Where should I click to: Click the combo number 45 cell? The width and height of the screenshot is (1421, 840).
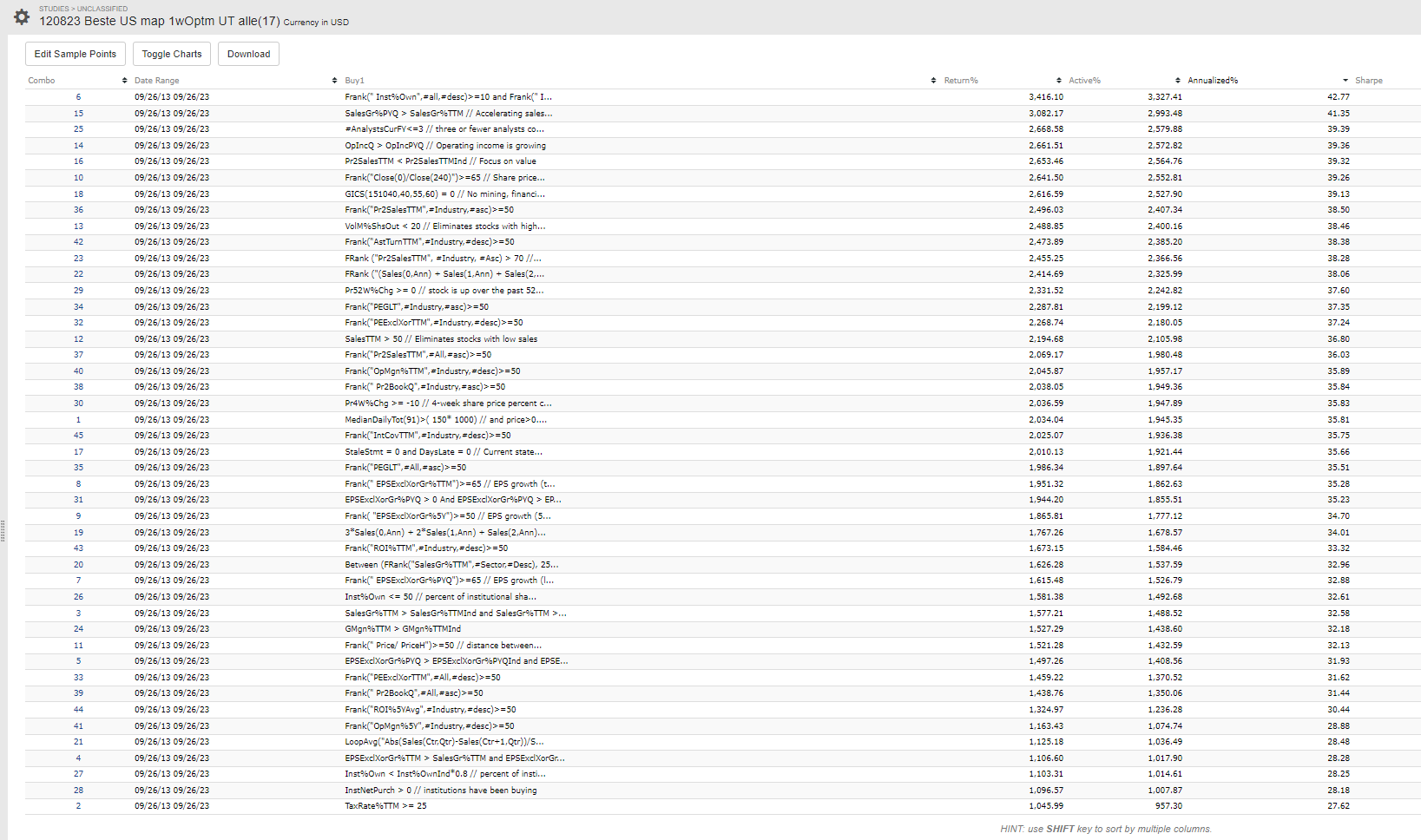(78, 436)
